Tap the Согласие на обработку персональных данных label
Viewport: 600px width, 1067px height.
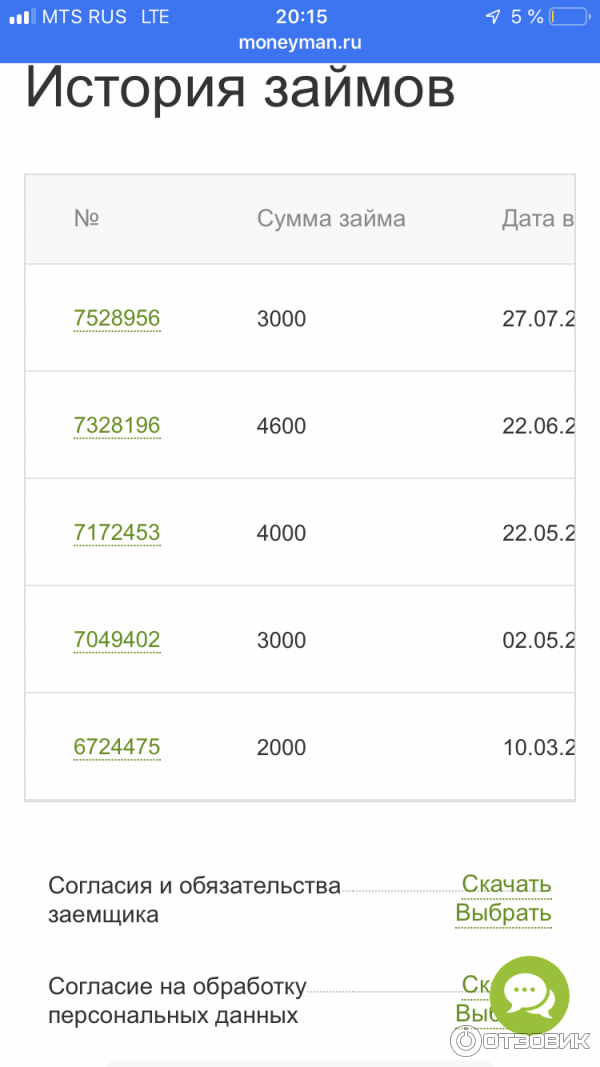pos(177,1001)
